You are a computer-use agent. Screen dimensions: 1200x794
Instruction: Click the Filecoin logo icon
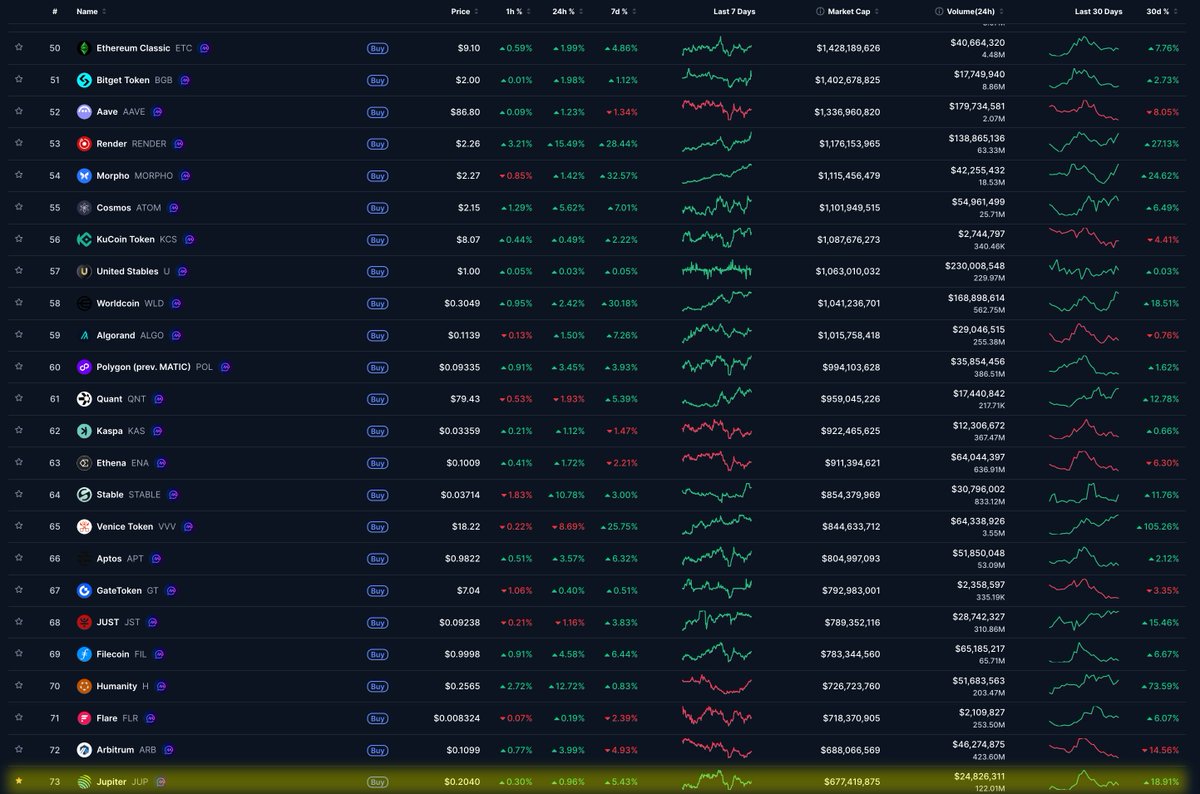pos(84,655)
